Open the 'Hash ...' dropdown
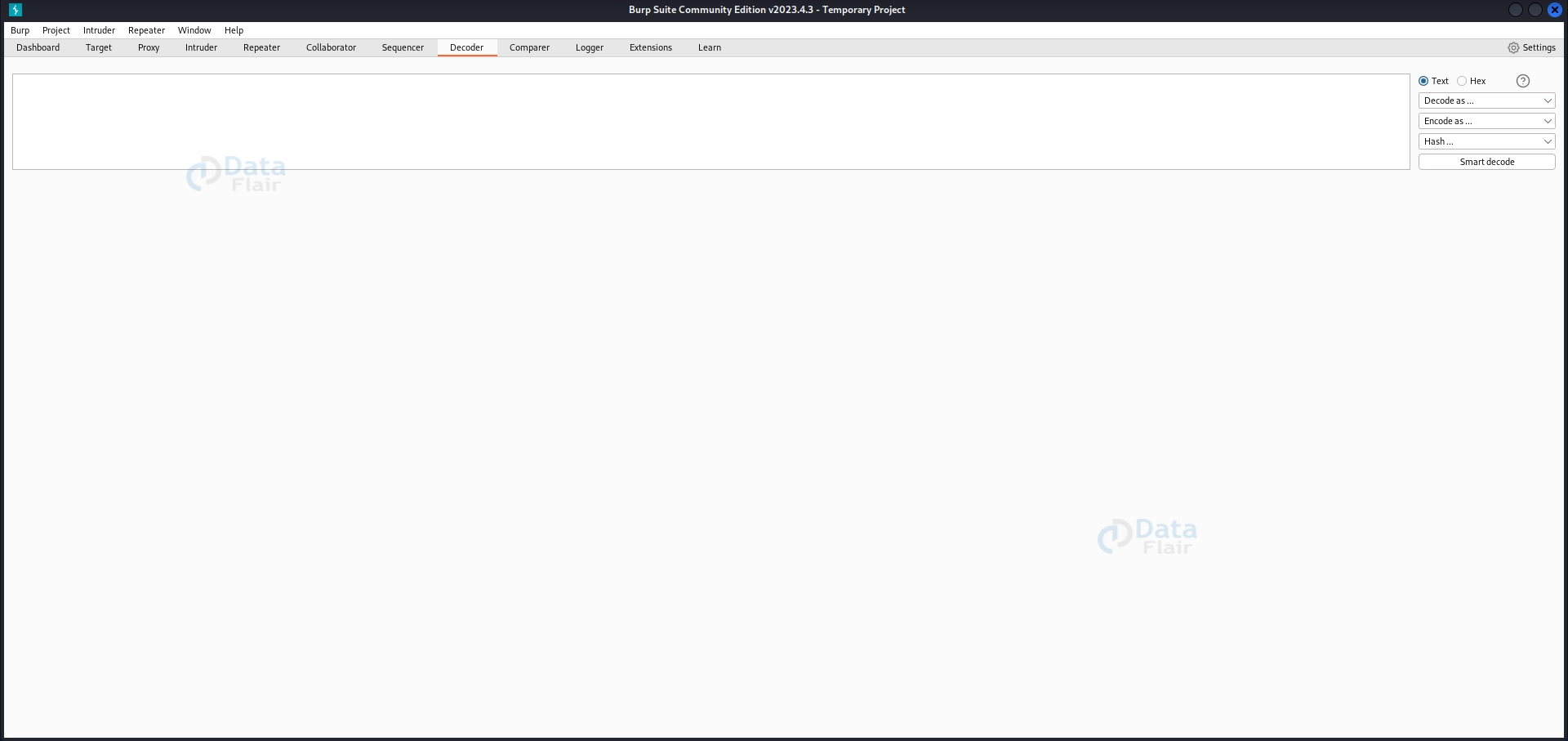 (1486, 141)
